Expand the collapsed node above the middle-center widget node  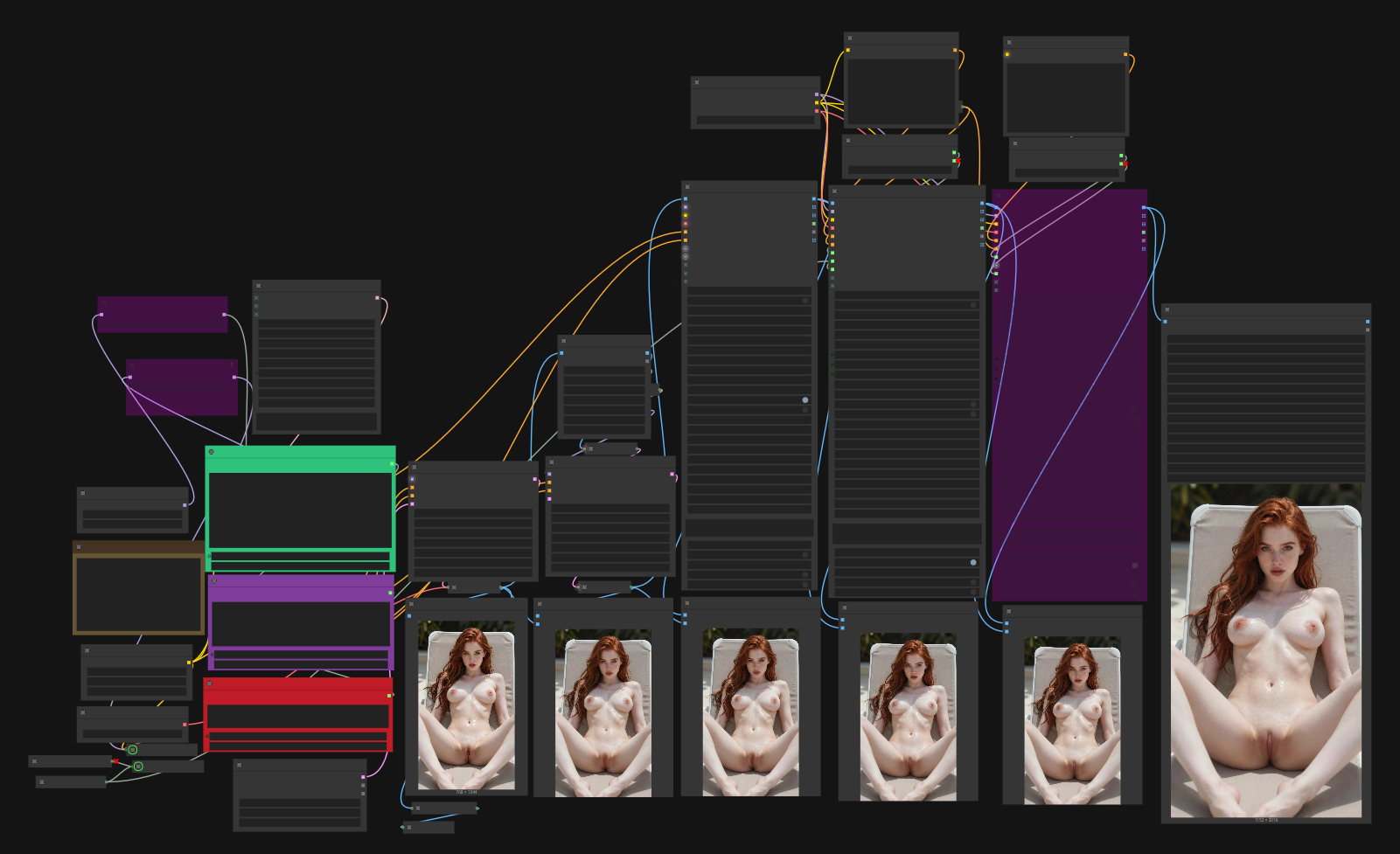point(612,449)
